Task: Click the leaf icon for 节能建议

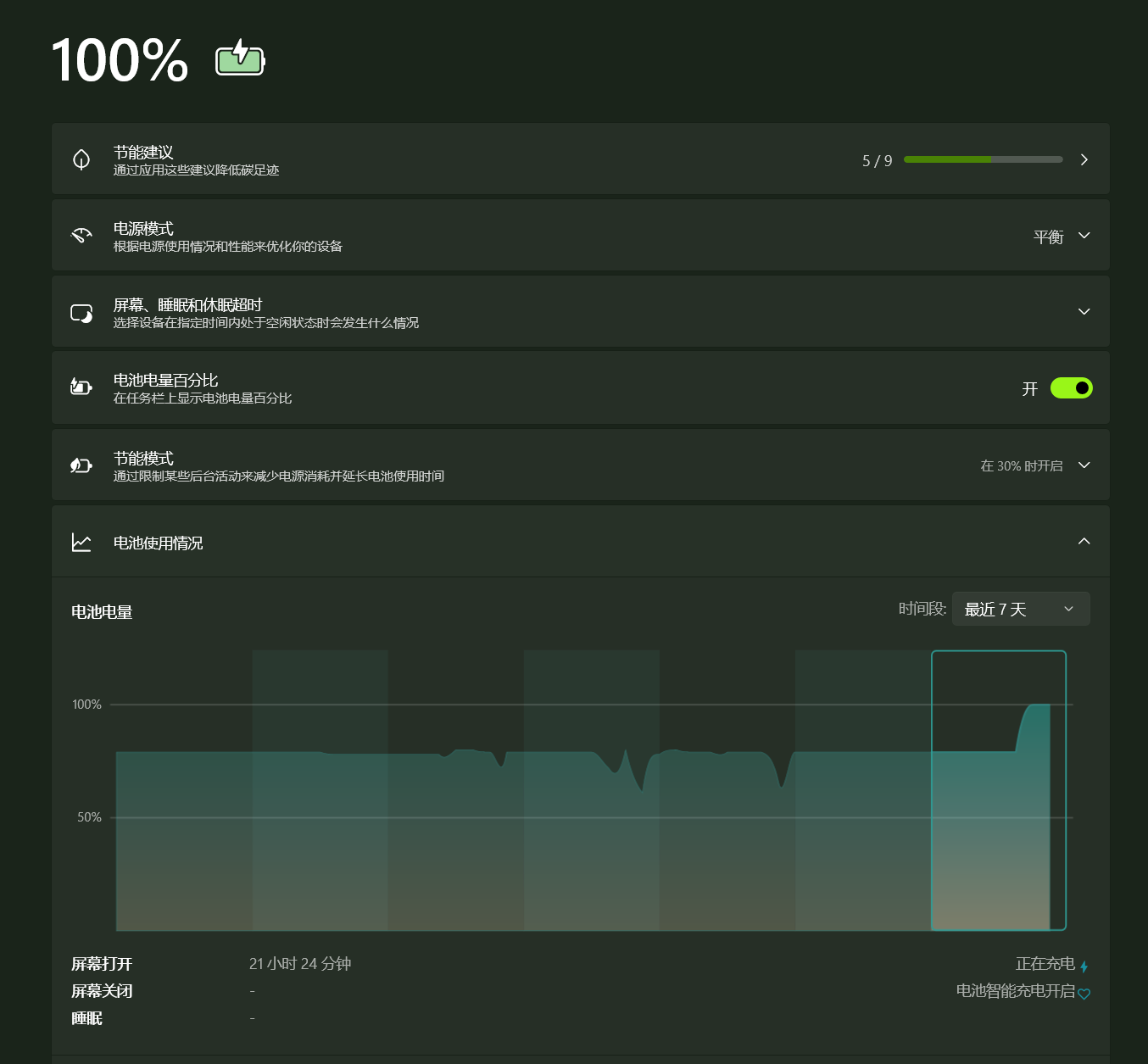Action: point(81,159)
